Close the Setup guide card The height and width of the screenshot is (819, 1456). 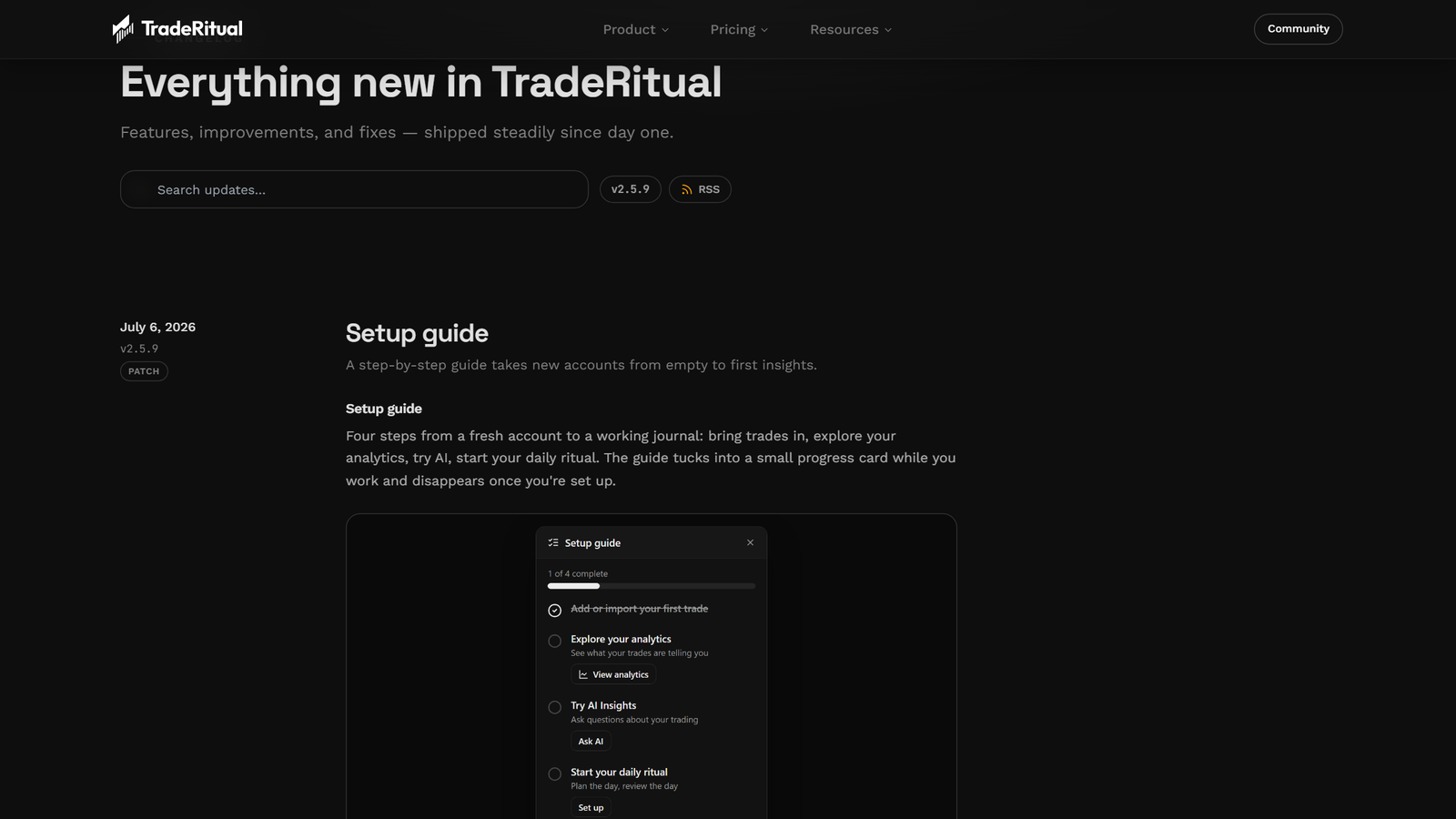[x=750, y=542]
